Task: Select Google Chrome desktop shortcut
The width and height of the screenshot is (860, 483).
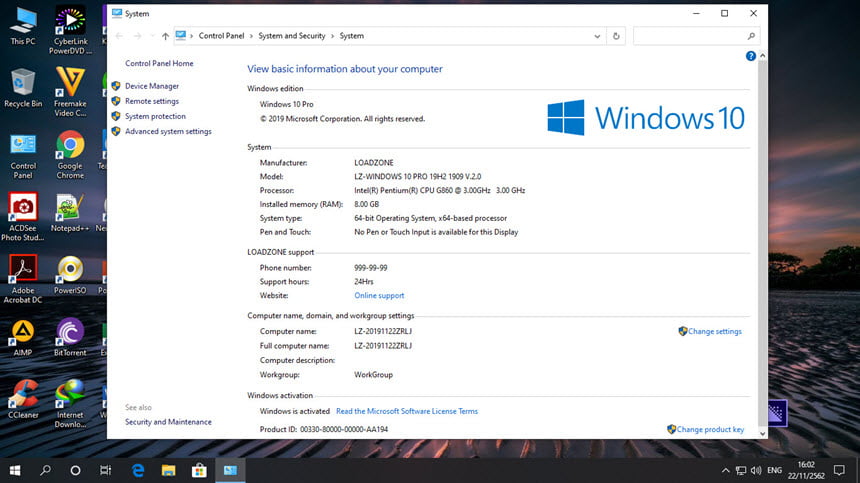Action: [70, 155]
